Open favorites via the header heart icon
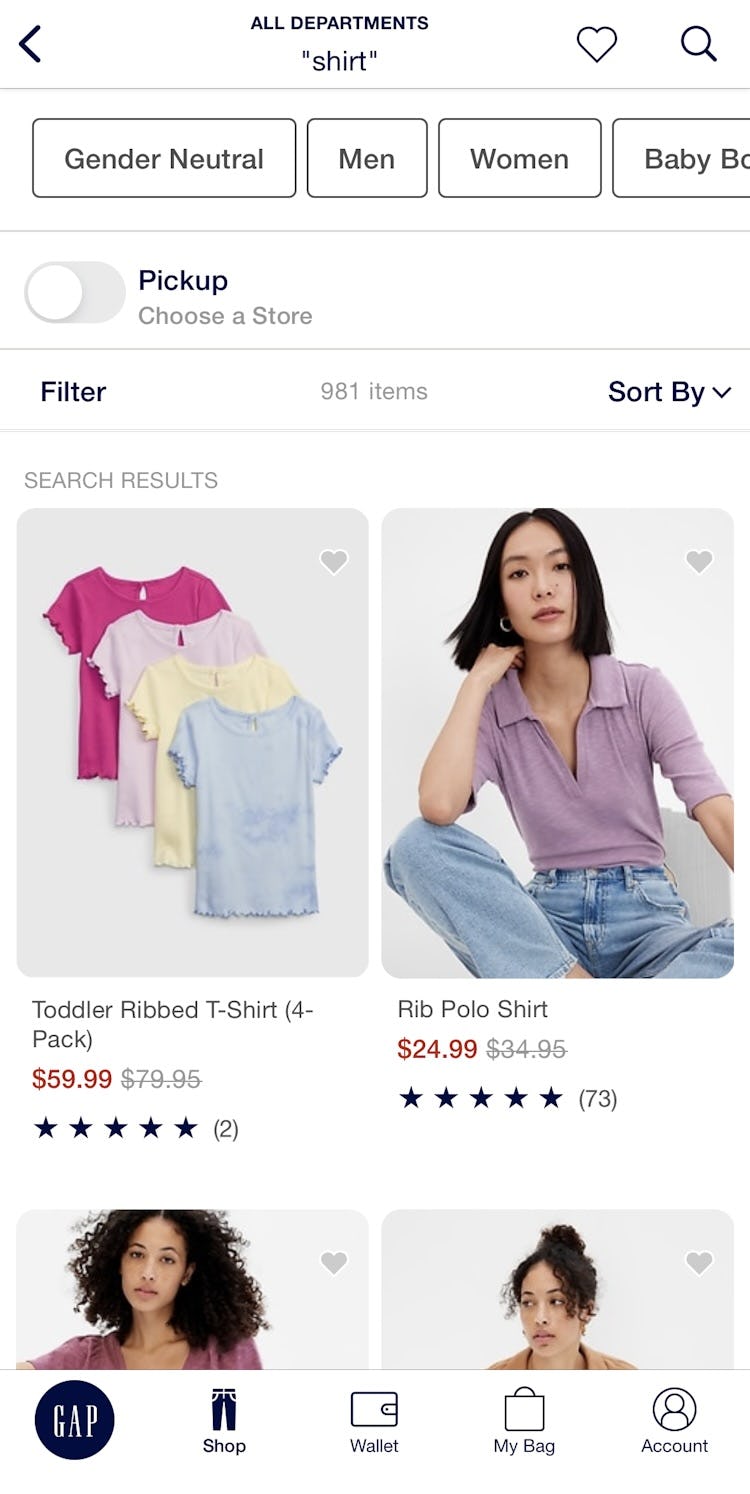The height and width of the screenshot is (1494, 750). (x=597, y=44)
